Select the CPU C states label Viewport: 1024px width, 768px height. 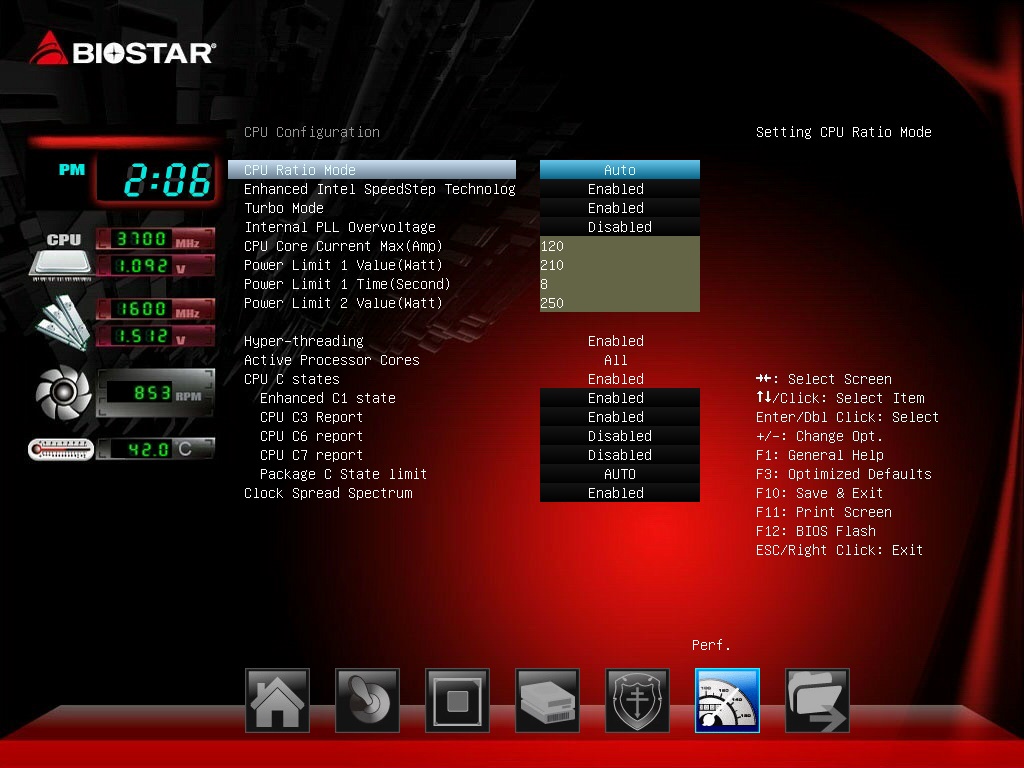pyautogui.click(x=292, y=379)
